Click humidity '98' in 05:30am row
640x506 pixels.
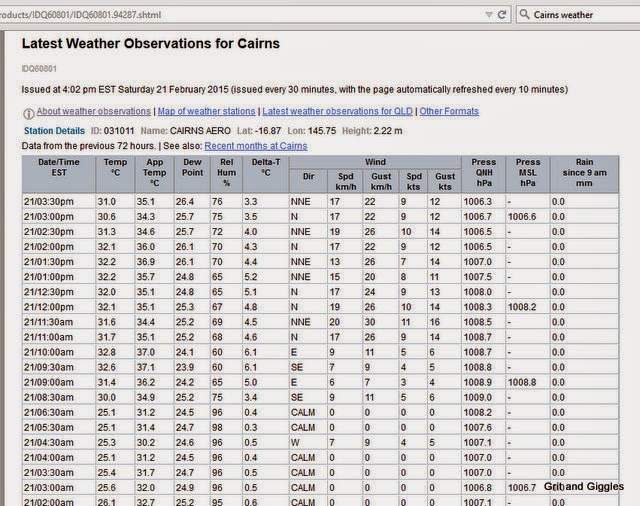tap(217, 428)
